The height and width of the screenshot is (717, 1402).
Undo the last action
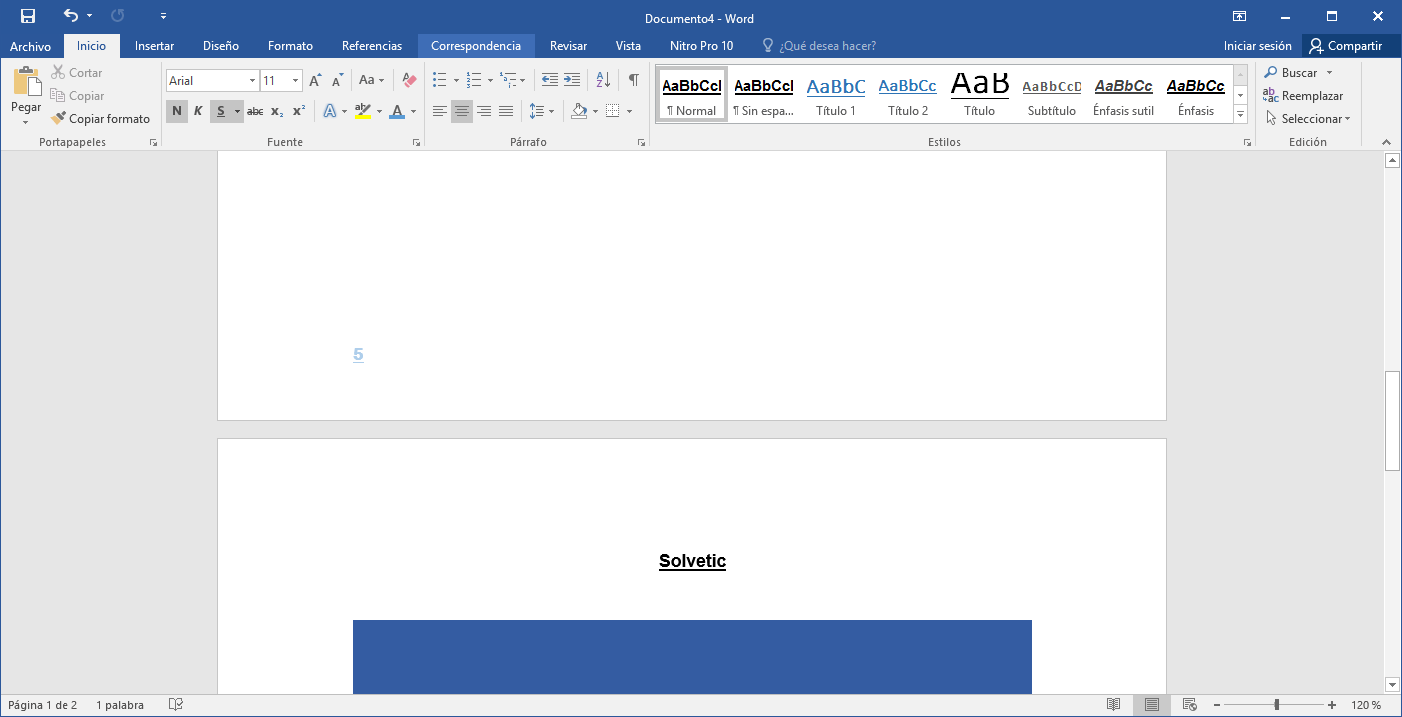coord(70,16)
